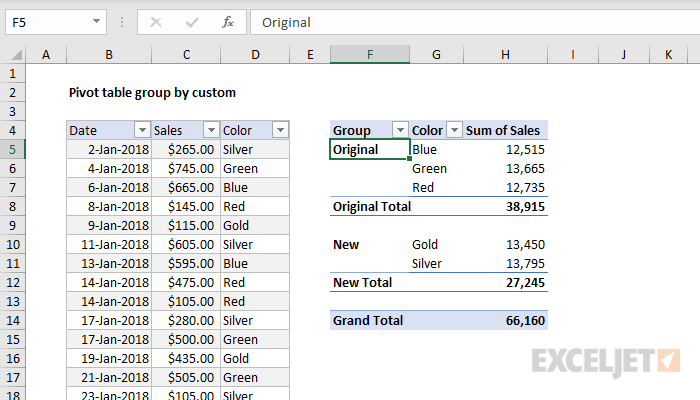Select column D header
This screenshot has width=700, height=400.
tap(255, 54)
